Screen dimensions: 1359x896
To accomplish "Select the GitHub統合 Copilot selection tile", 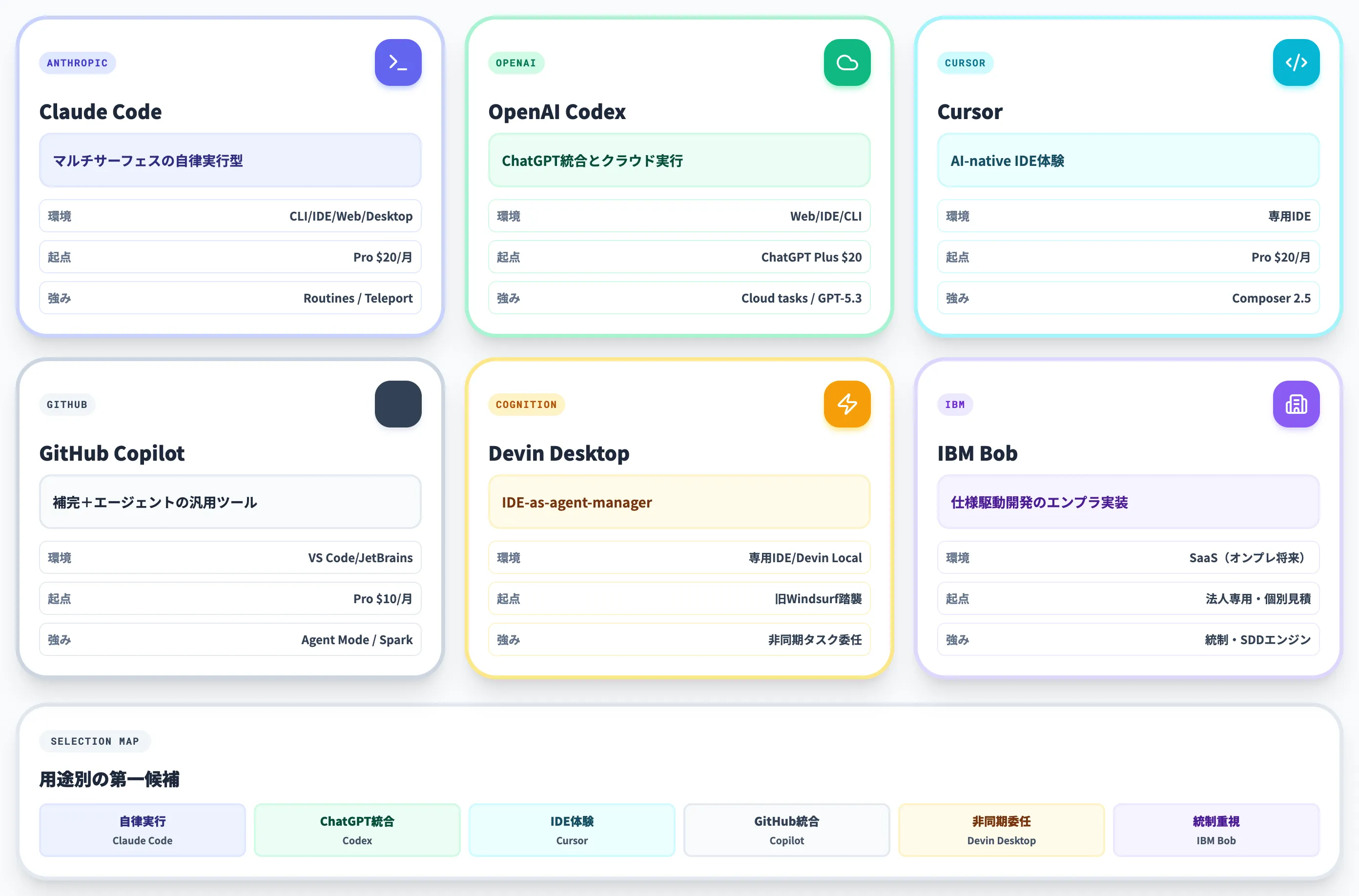I will pyautogui.click(x=787, y=830).
